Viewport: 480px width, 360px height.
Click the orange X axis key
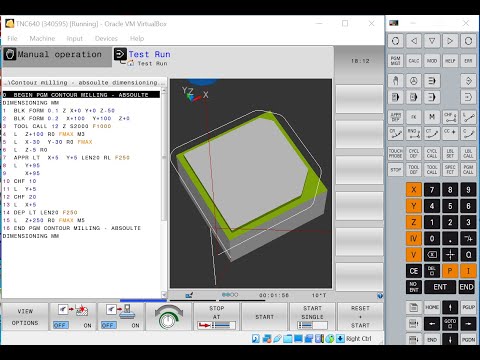[x=414, y=190]
